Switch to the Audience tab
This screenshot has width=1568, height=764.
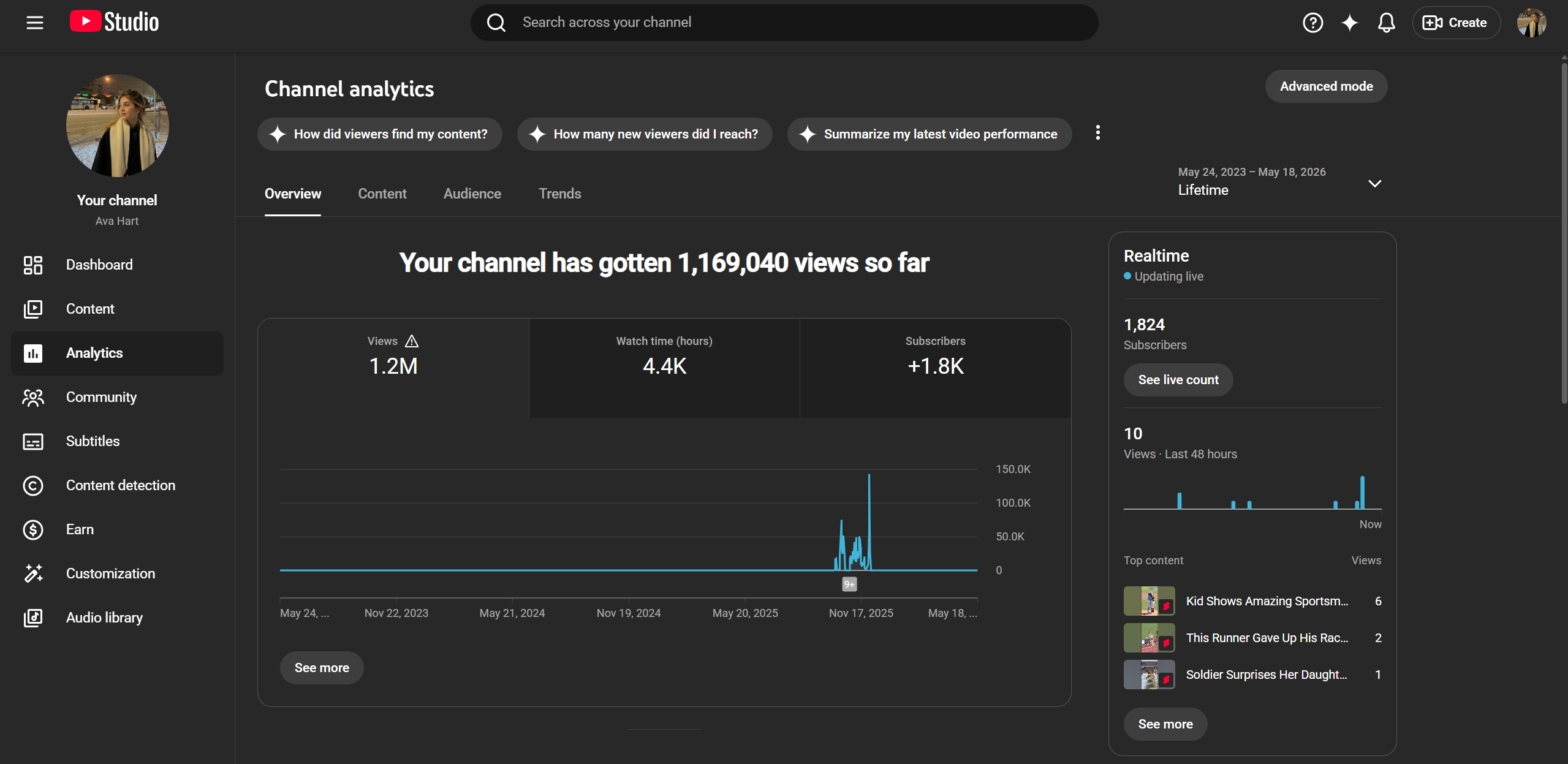point(472,194)
